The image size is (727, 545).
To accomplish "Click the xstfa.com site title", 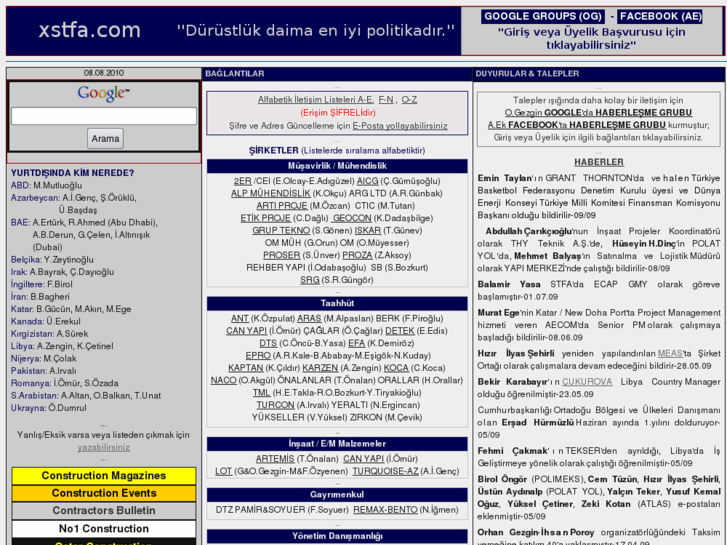I will coord(89,31).
